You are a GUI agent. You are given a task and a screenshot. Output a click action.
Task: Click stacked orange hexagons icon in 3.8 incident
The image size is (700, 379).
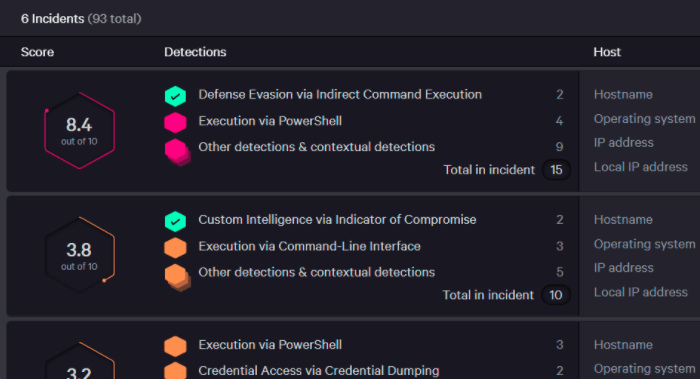click(177, 277)
